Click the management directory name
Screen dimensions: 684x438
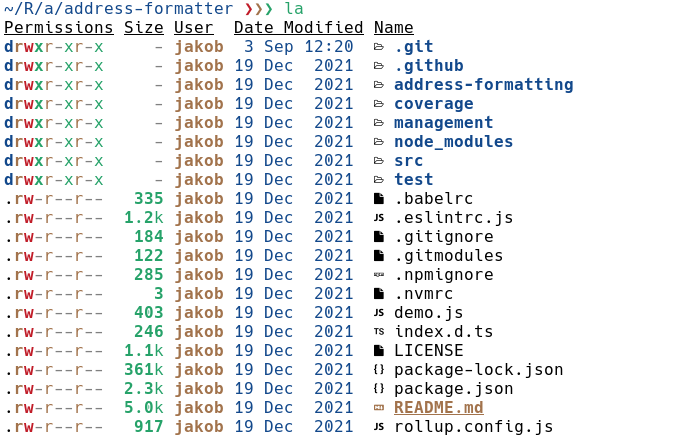coord(444,123)
